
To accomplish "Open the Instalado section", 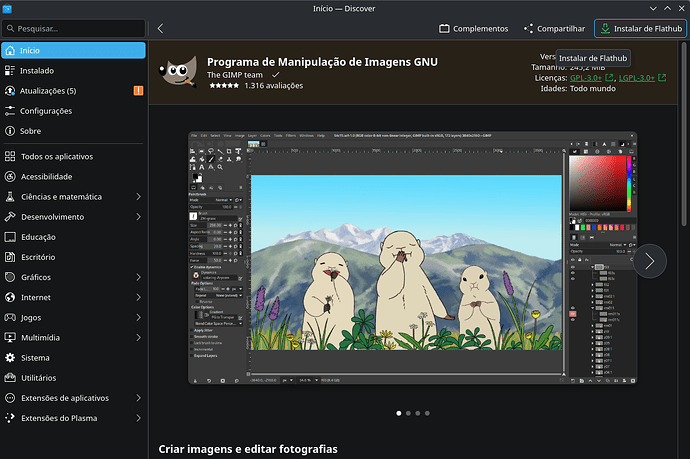I will pyautogui.click(x=37, y=71).
